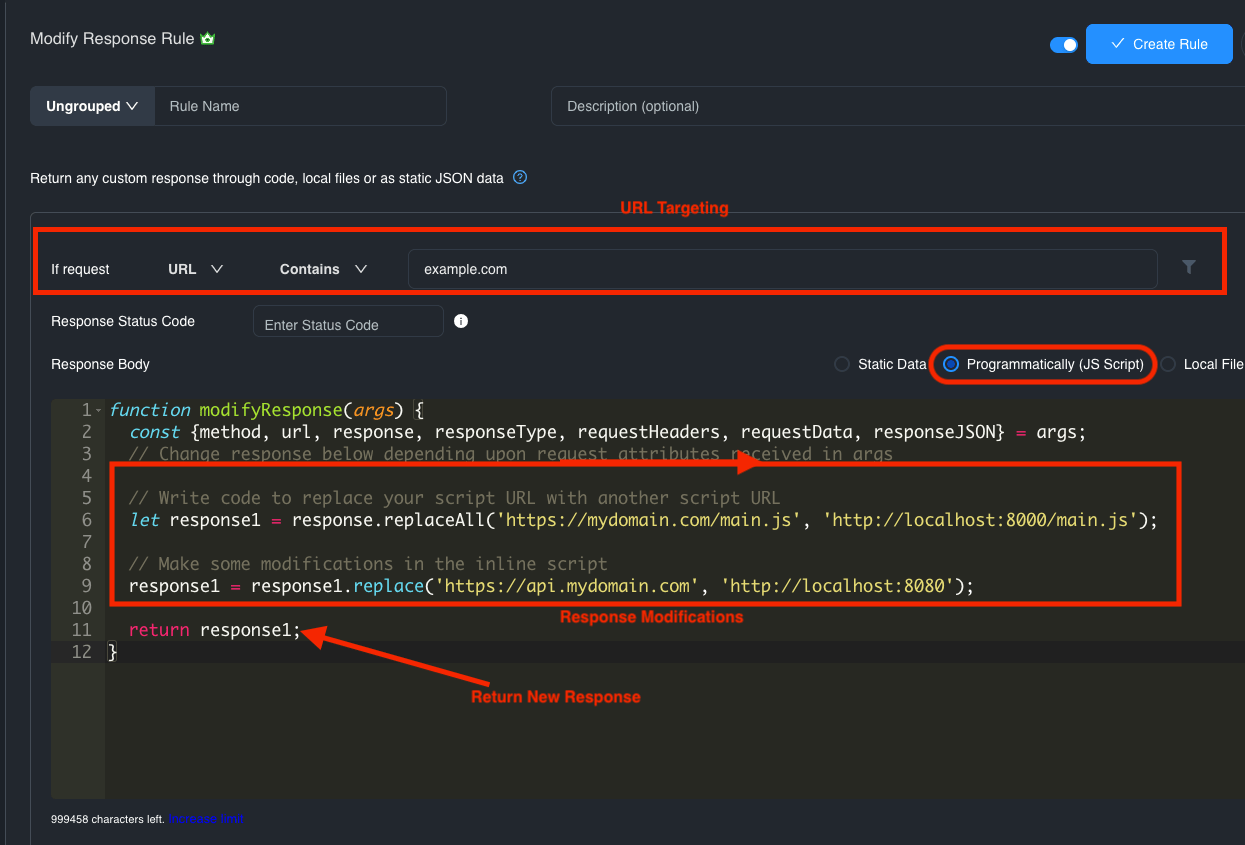Viewport: 1245px width, 845px height.
Task: Click the filter funnel icon beside URL field
Action: 1188,267
